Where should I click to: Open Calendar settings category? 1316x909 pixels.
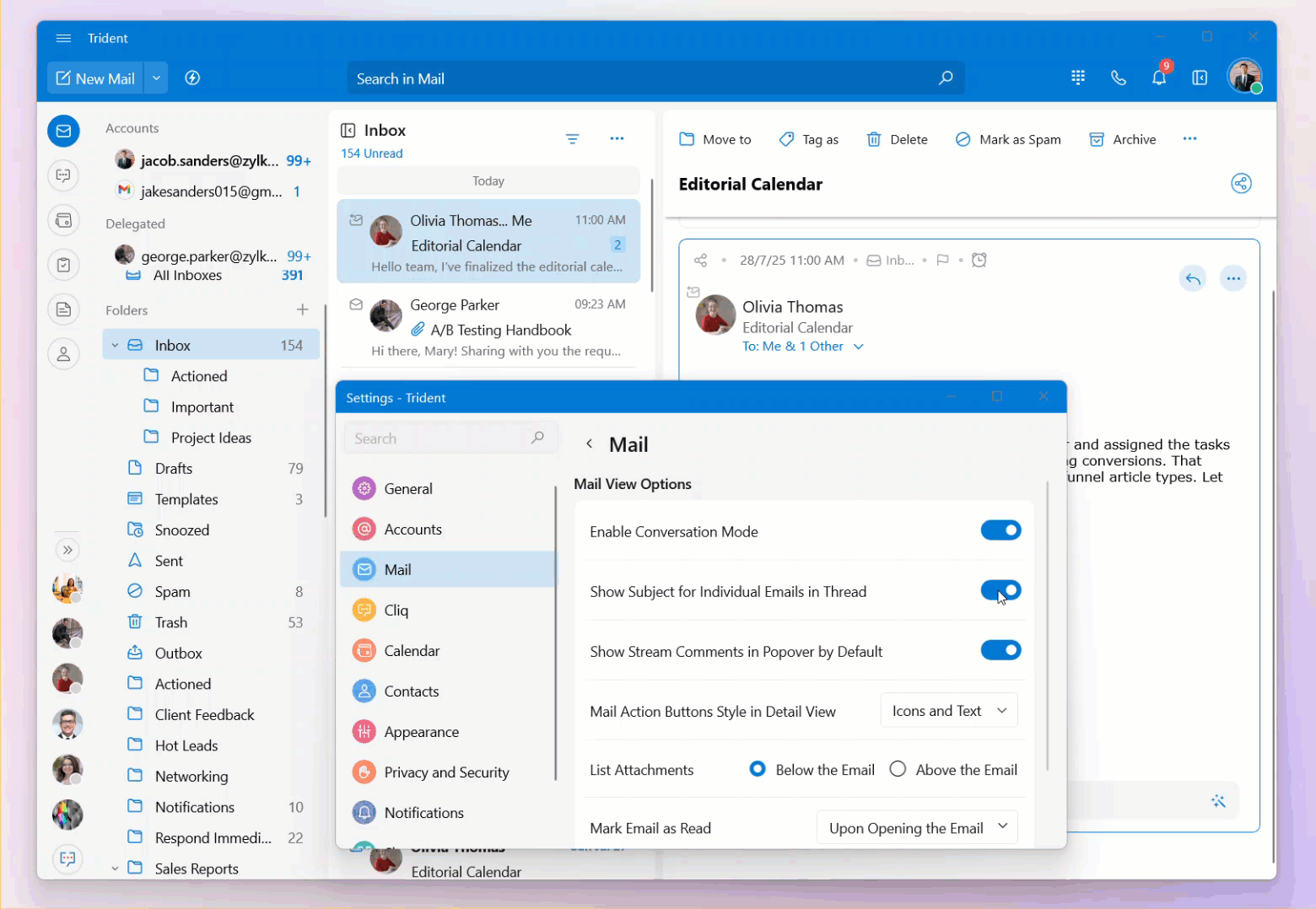point(448,650)
